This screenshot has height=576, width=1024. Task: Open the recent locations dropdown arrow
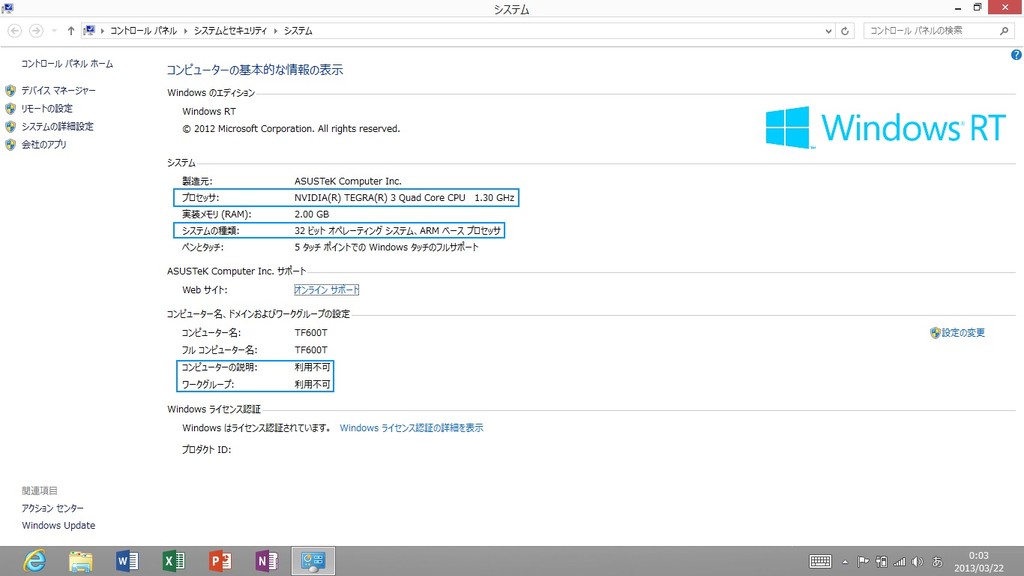point(54,31)
